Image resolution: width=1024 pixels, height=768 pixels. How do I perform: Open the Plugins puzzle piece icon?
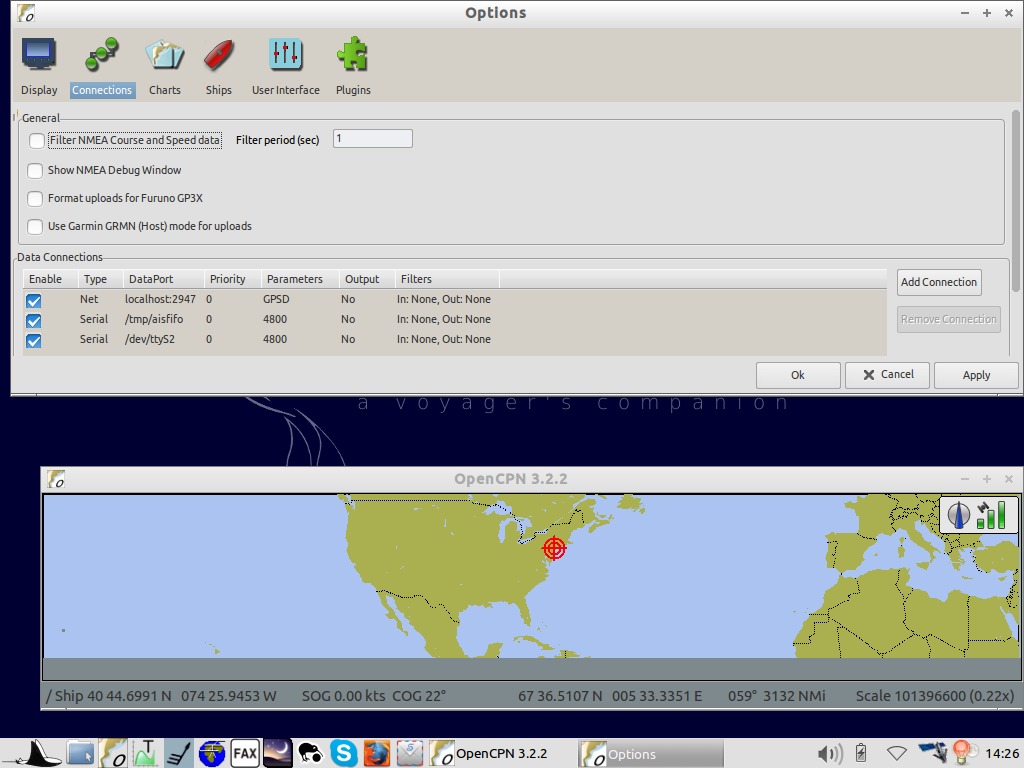tap(353, 54)
